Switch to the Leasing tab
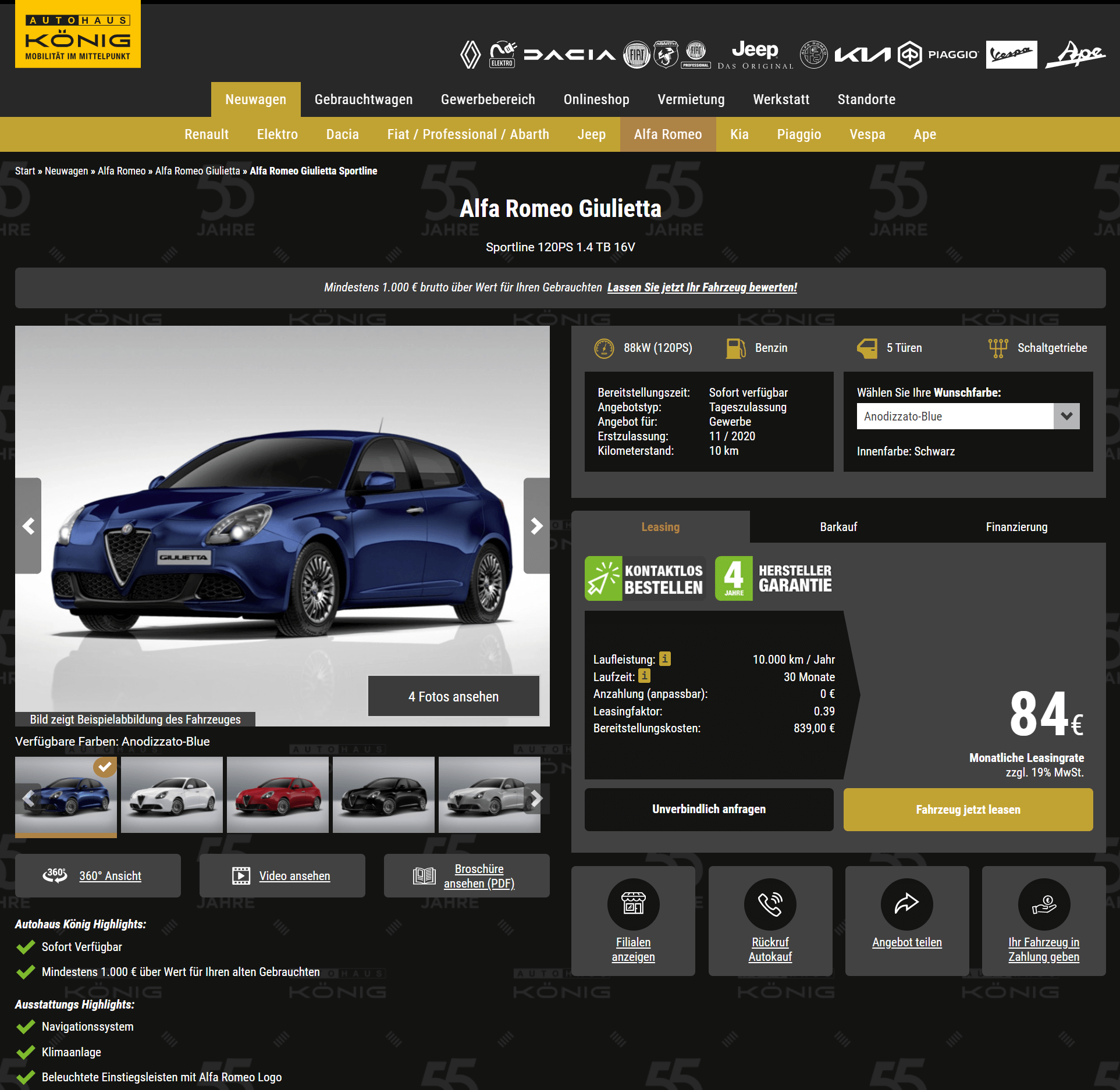This screenshot has height=1090, width=1120. tap(660, 527)
